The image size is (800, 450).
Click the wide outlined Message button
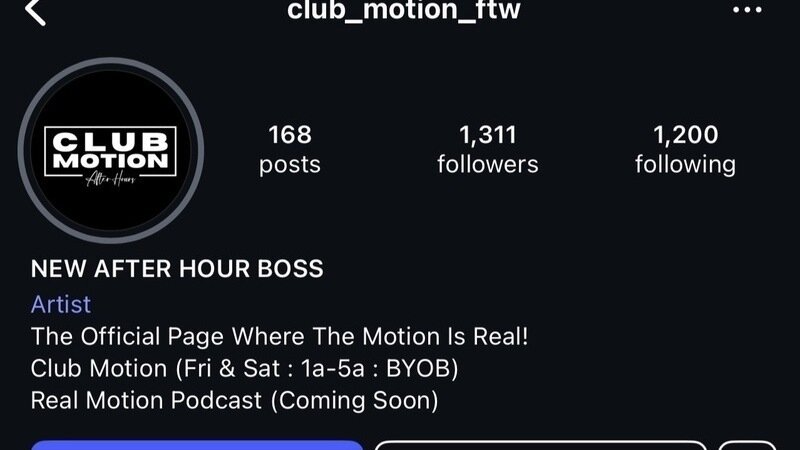(540, 445)
